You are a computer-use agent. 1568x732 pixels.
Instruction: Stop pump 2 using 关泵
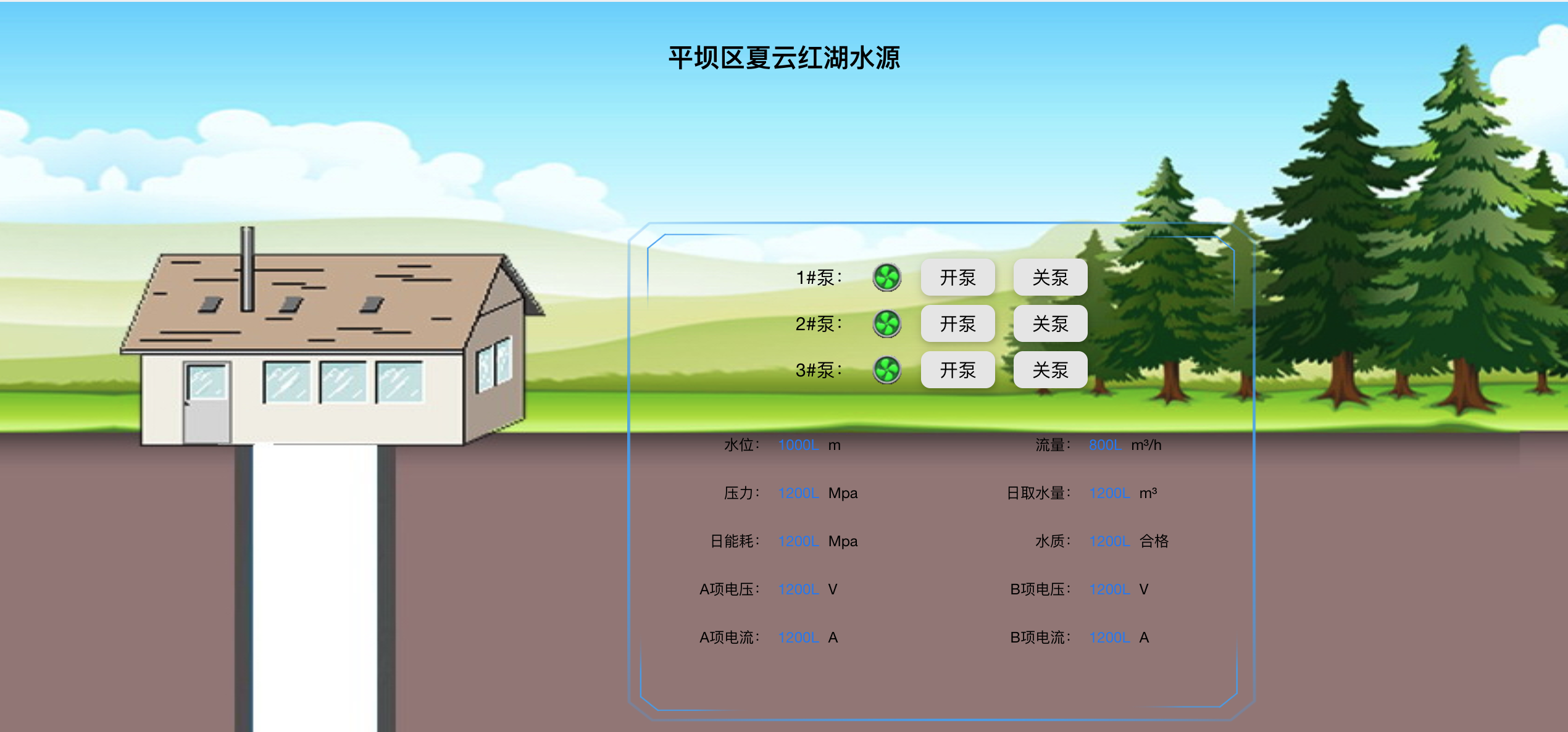1049,323
